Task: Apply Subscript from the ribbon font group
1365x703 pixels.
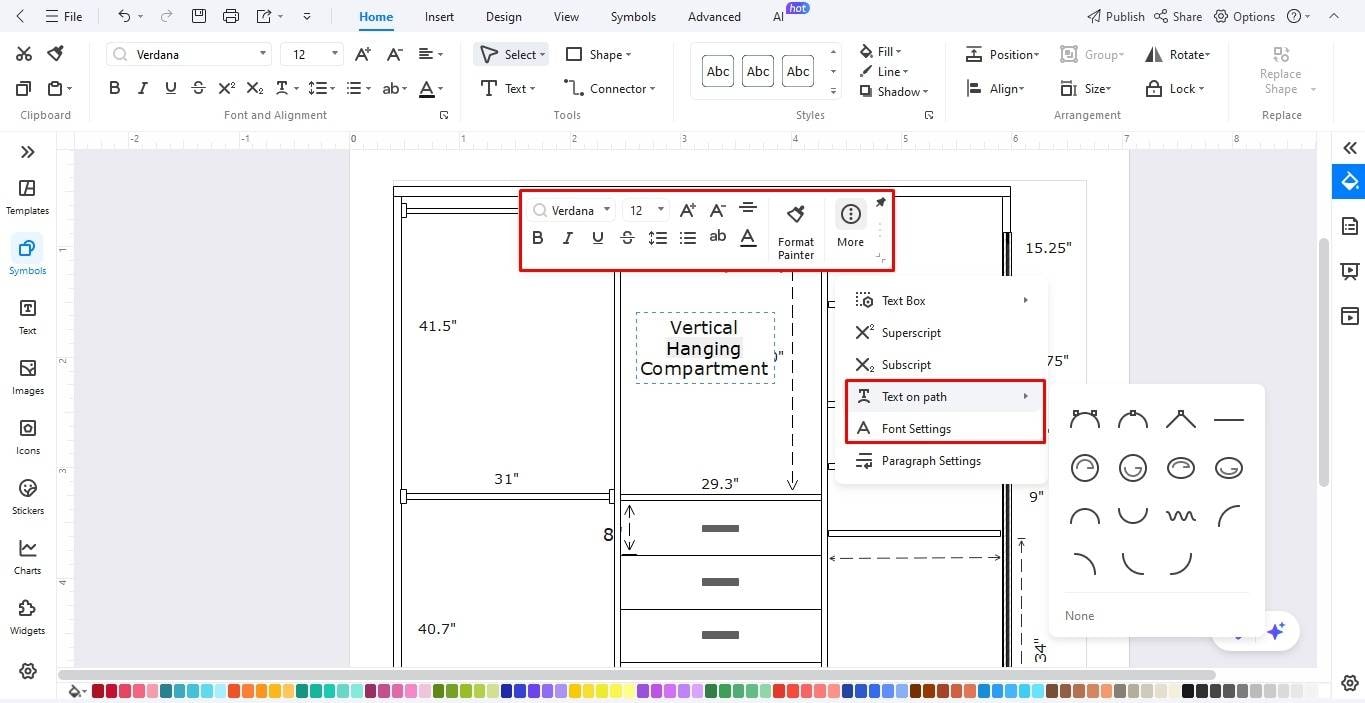Action: pyautogui.click(x=255, y=88)
